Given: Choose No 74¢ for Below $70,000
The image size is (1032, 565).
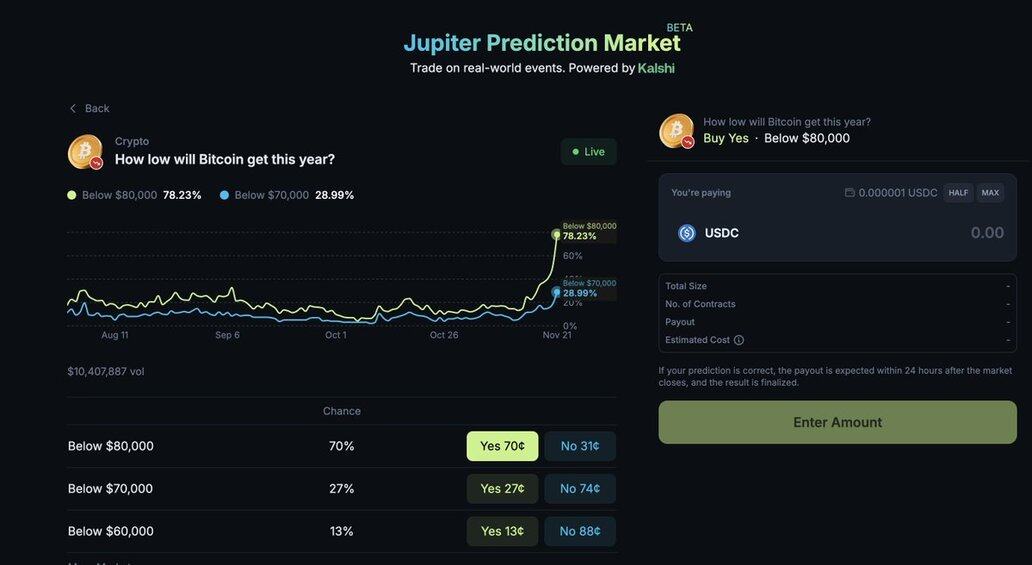Looking at the screenshot, I should click(580, 489).
